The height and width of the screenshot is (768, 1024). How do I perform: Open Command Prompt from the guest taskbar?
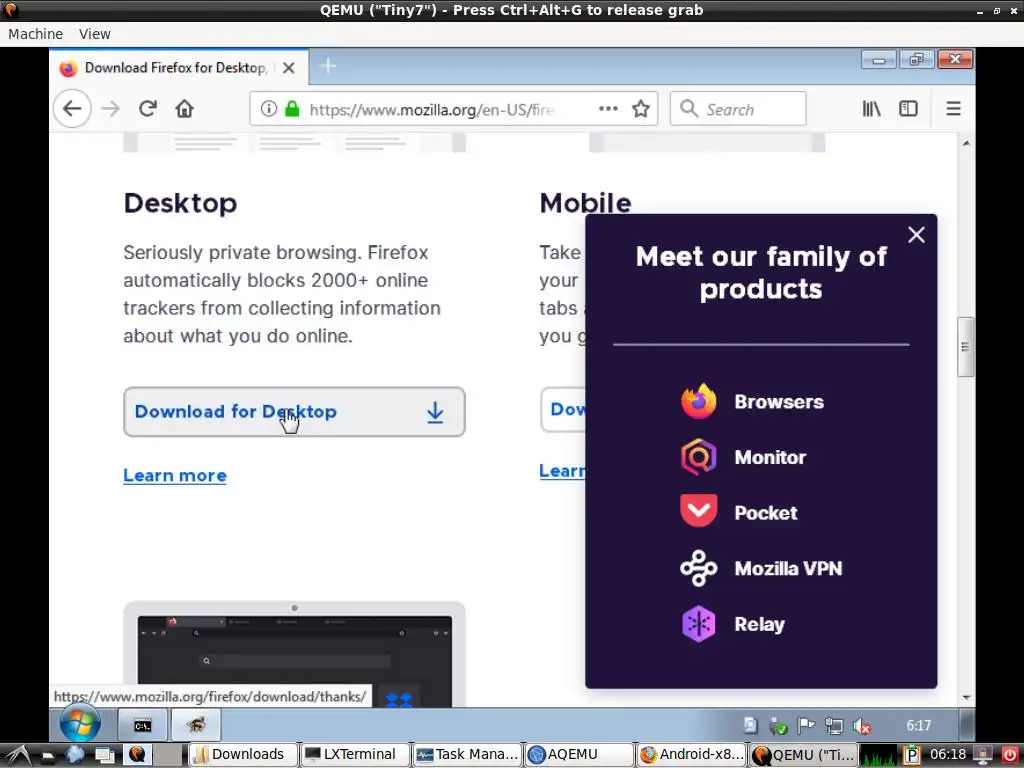tap(142, 726)
